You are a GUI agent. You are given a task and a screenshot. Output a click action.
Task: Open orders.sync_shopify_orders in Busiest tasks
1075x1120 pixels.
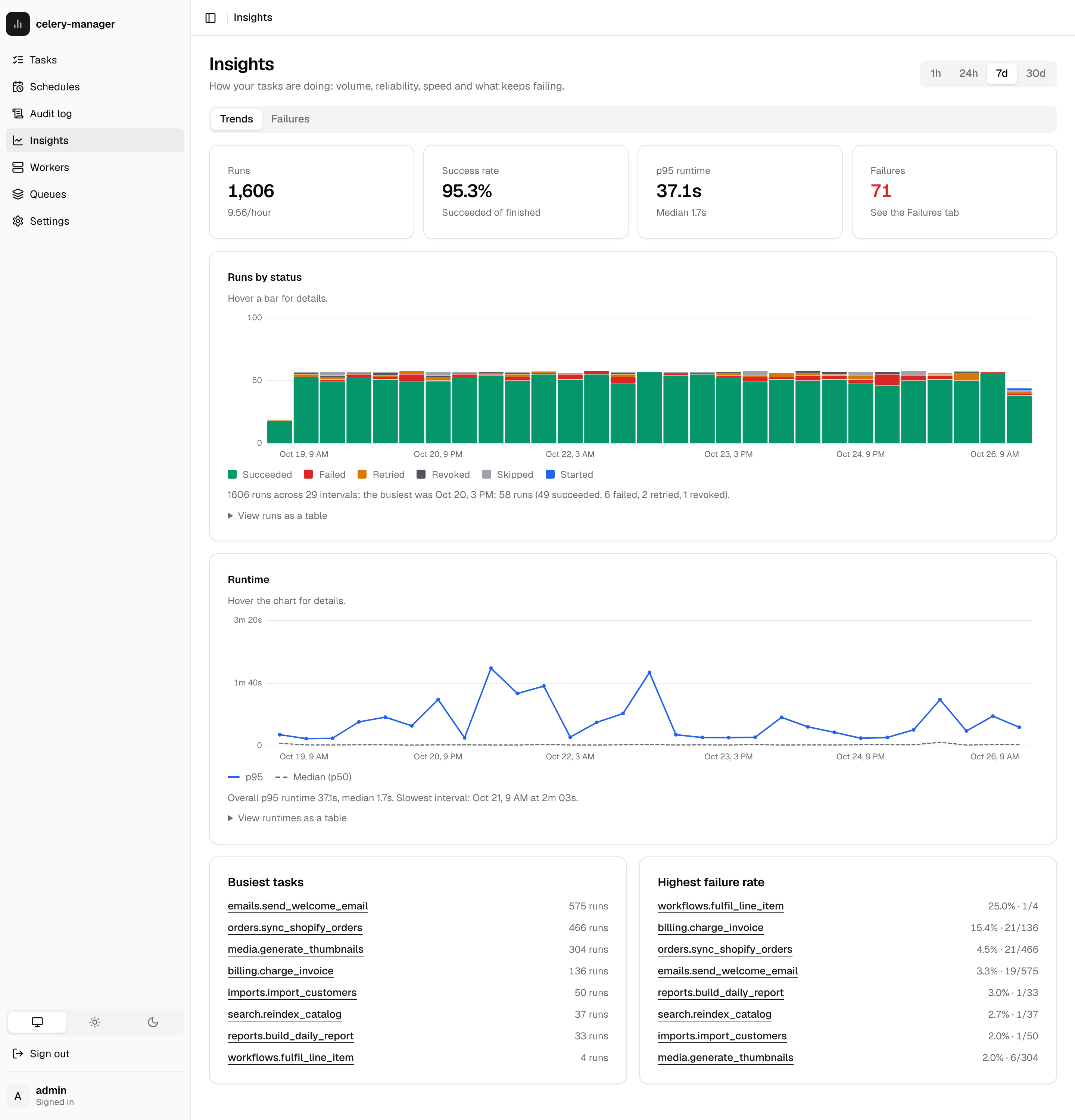pyautogui.click(x=295, y=928)
